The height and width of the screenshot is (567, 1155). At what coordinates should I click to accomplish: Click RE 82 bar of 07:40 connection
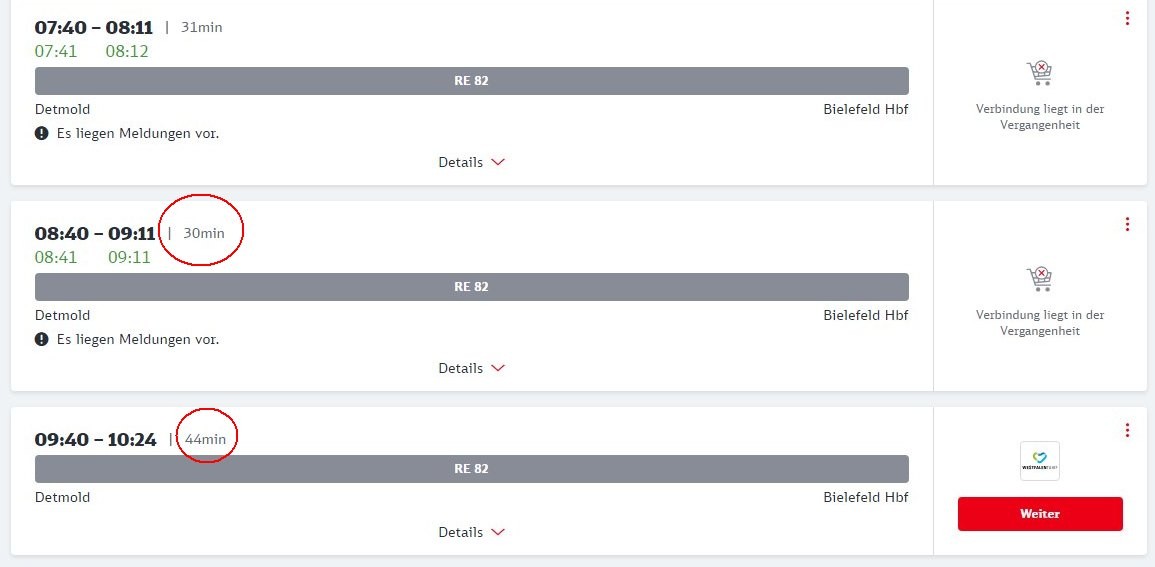coord(471,81)
